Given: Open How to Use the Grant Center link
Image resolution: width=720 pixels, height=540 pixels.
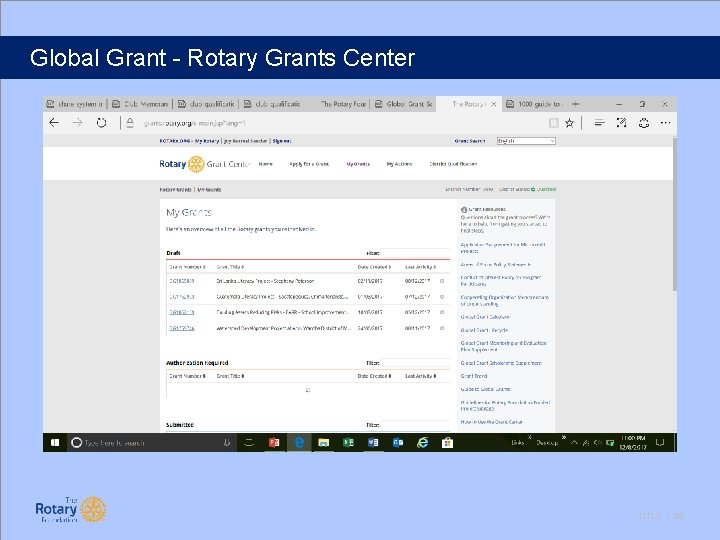Looking at the screenshot, I should tap(491, 422).
